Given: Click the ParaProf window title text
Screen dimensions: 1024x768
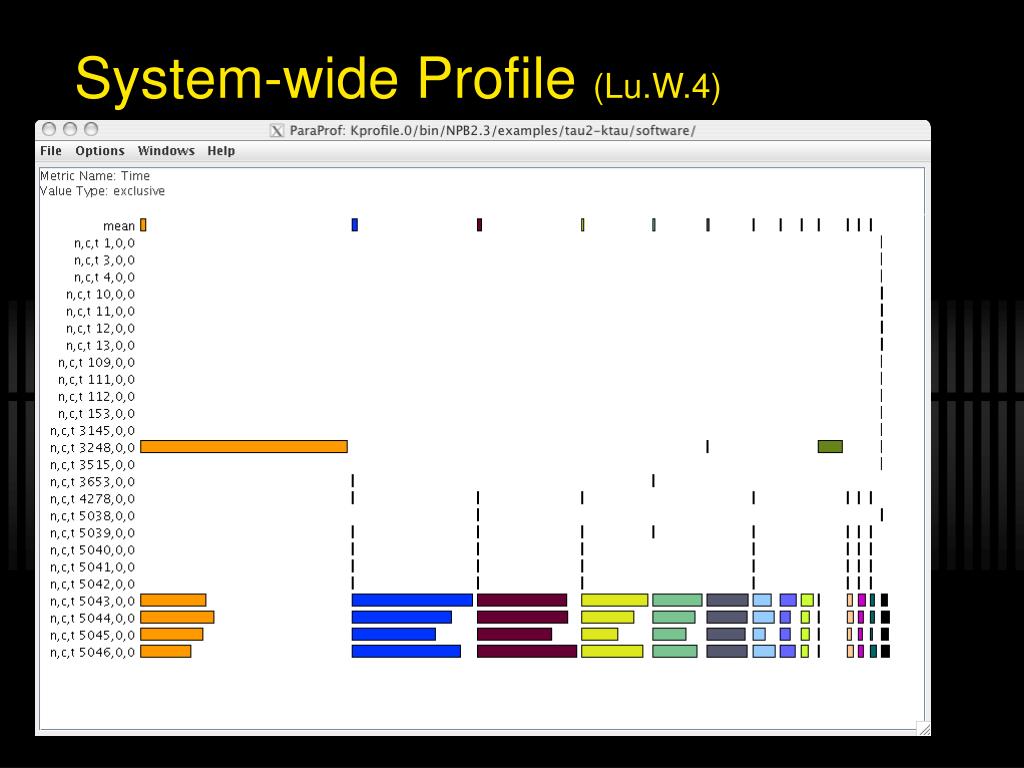Looking at the screenshot, I should point(492,131).
